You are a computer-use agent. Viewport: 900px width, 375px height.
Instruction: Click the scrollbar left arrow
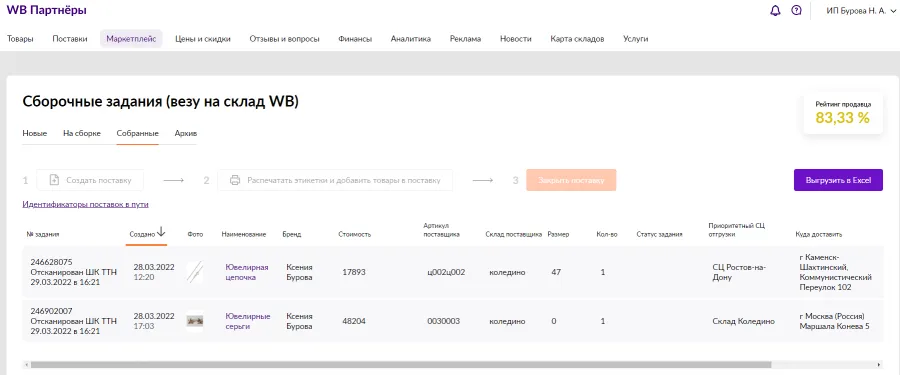[x=26, y=365]
